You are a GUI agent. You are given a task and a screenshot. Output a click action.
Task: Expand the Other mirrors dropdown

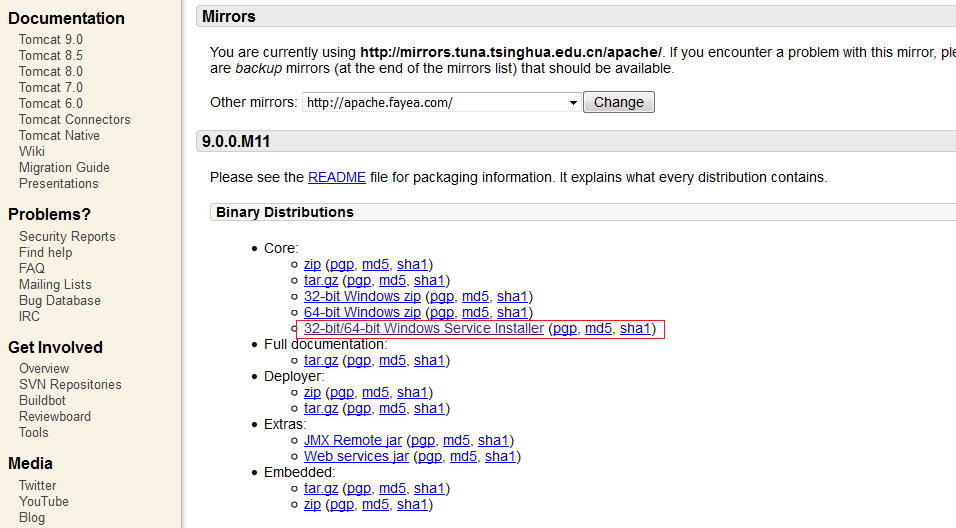coord(441,102)
